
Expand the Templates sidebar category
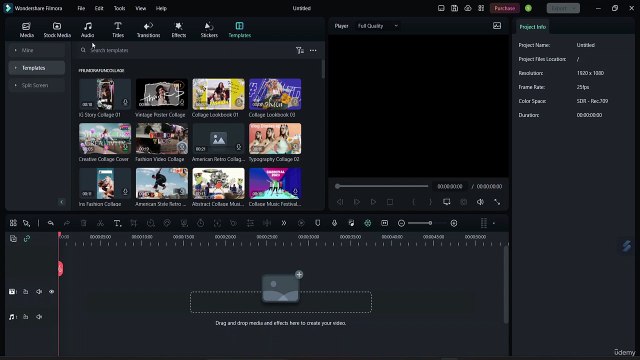pyautogui.click(x=37, y=68)
